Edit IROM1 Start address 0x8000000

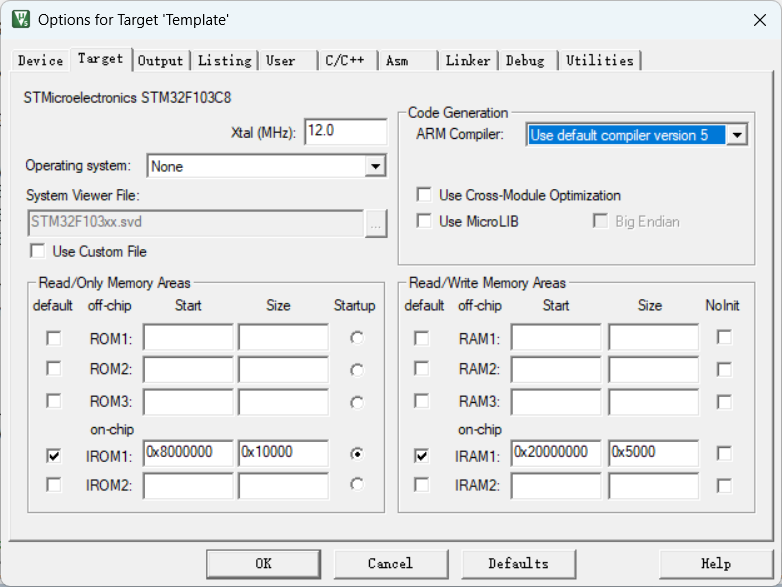188,453
